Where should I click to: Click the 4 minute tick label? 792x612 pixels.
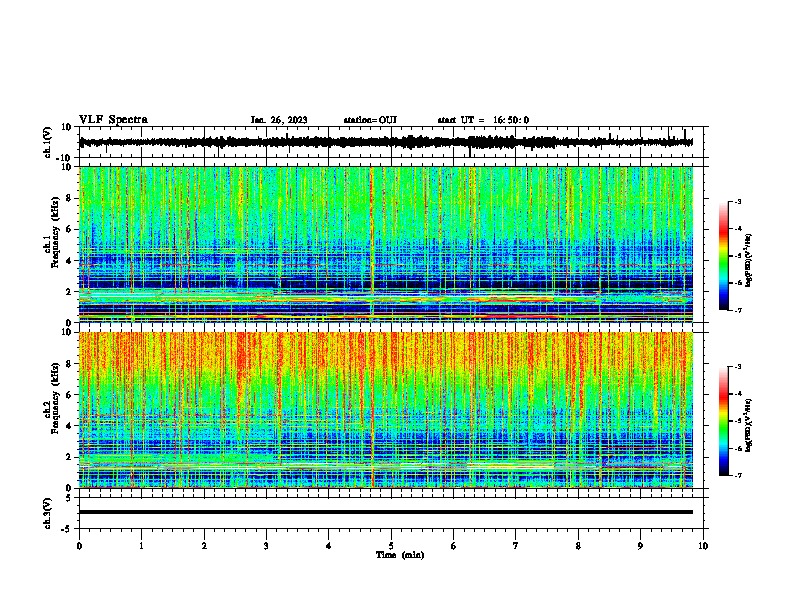329,546
